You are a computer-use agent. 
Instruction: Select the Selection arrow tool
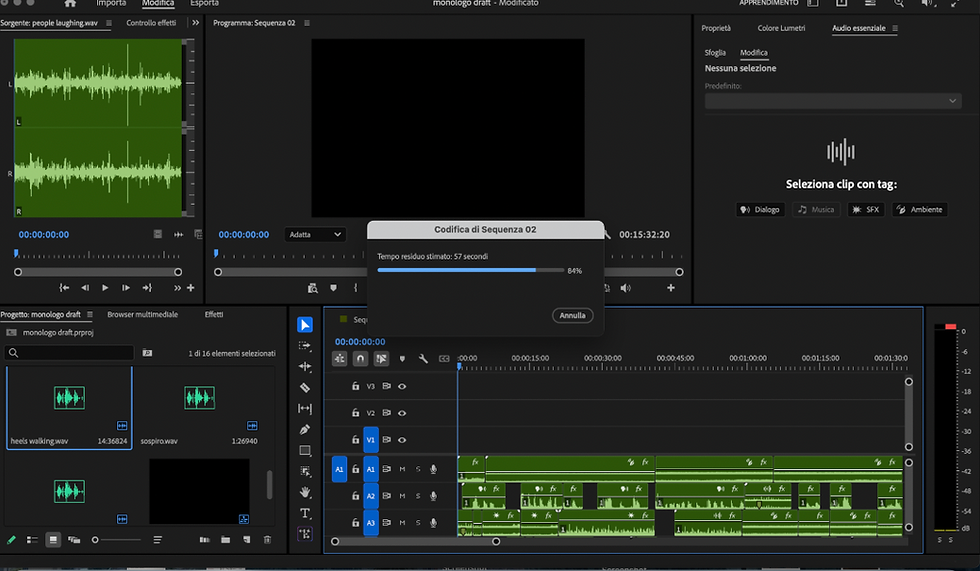(x=305, y=325)
